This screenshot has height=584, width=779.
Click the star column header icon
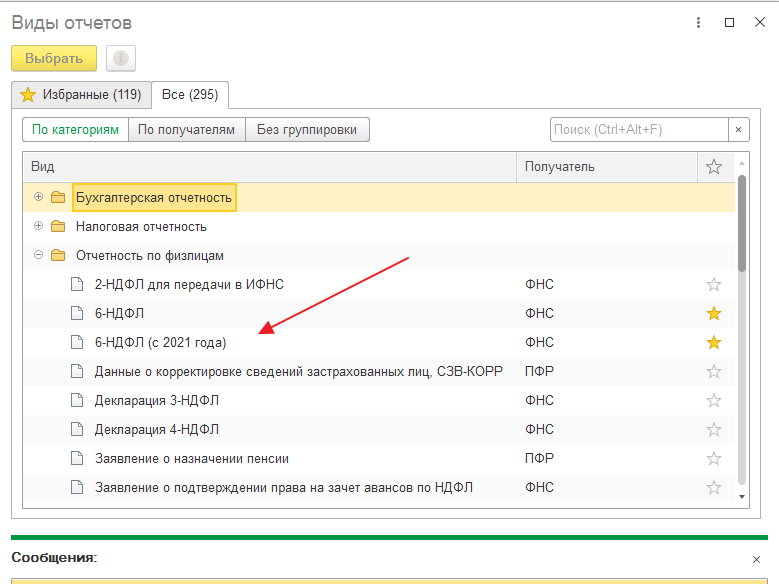click(713, 167)
